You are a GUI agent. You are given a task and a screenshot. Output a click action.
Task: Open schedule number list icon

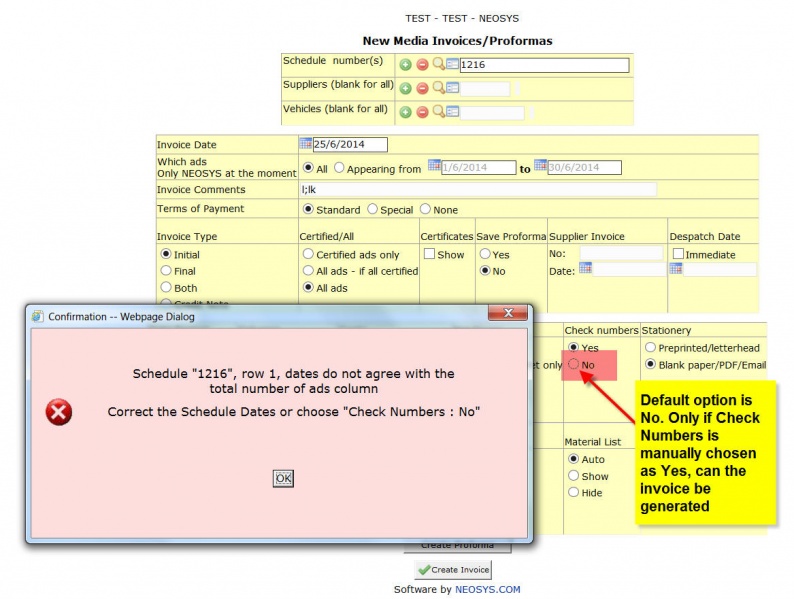pyautogui.click(x=452, y=64)
